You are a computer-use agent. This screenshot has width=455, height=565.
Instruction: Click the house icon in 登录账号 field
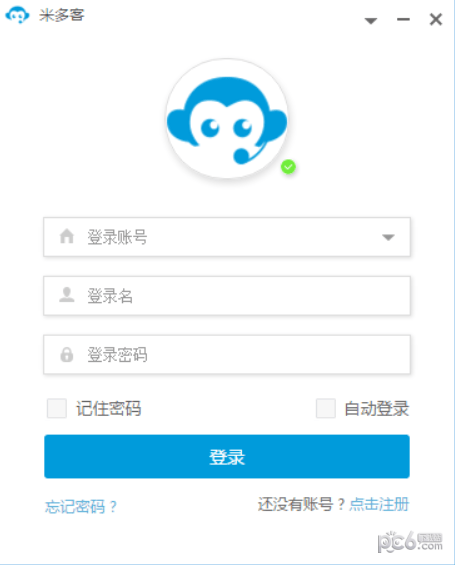click(x=67, y=237)
